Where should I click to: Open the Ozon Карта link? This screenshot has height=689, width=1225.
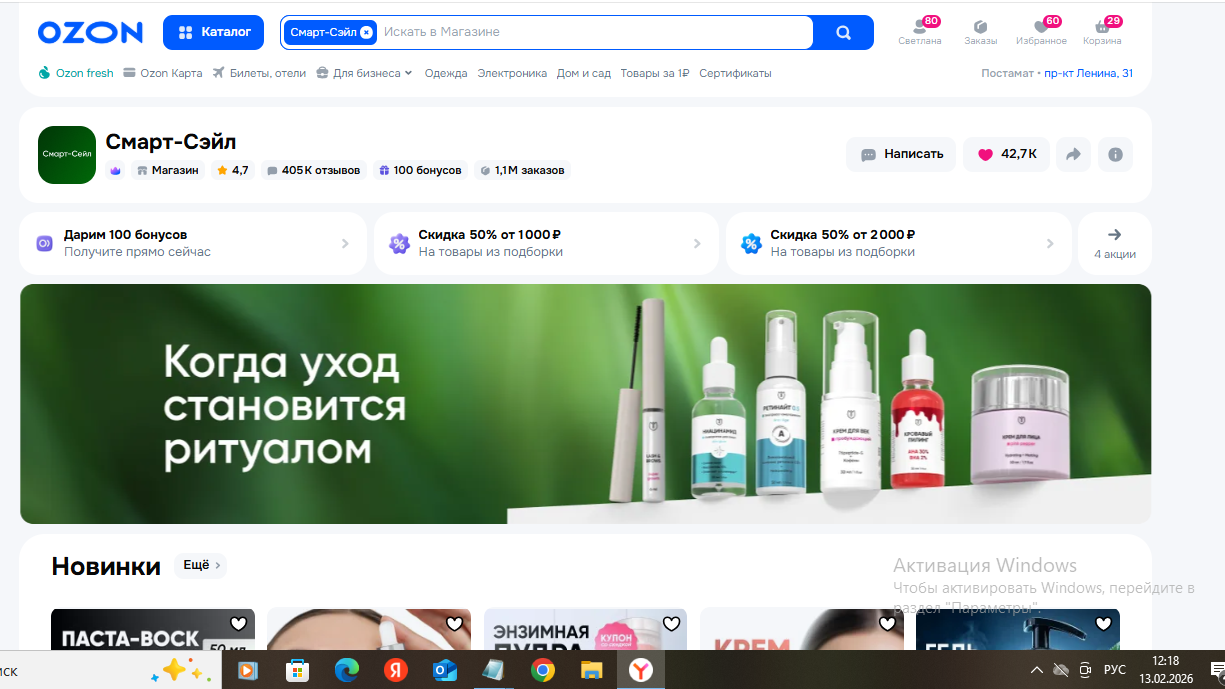(162, 73)
